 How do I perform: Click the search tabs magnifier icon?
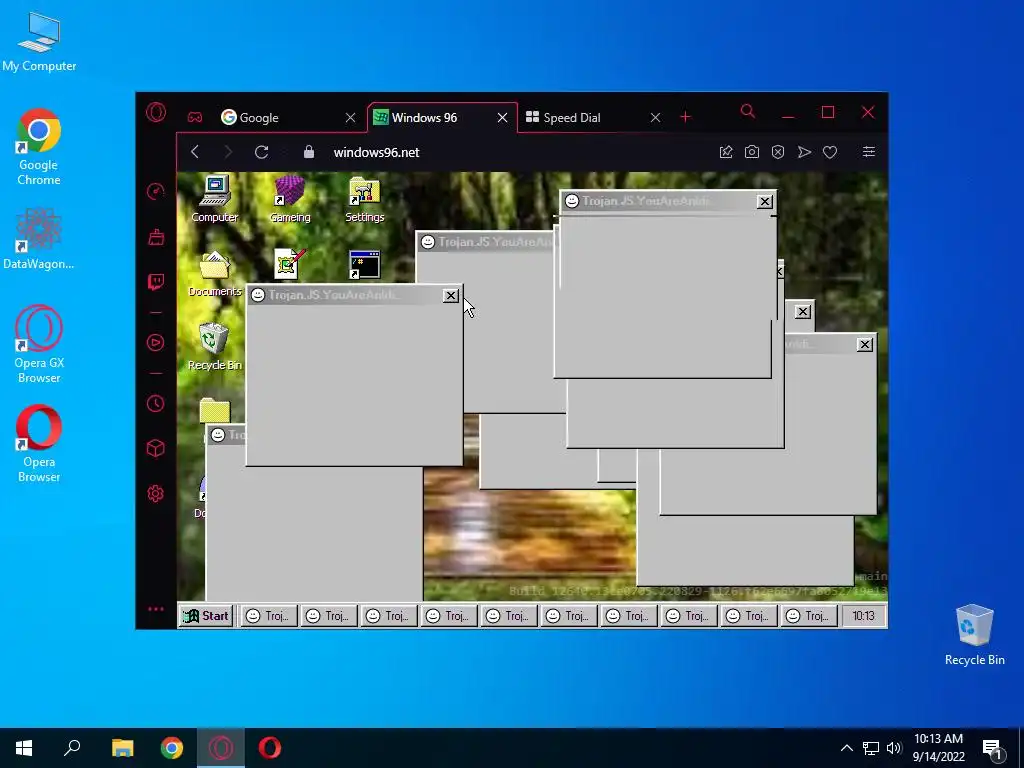pyautogui.click(x=748, y=112)
